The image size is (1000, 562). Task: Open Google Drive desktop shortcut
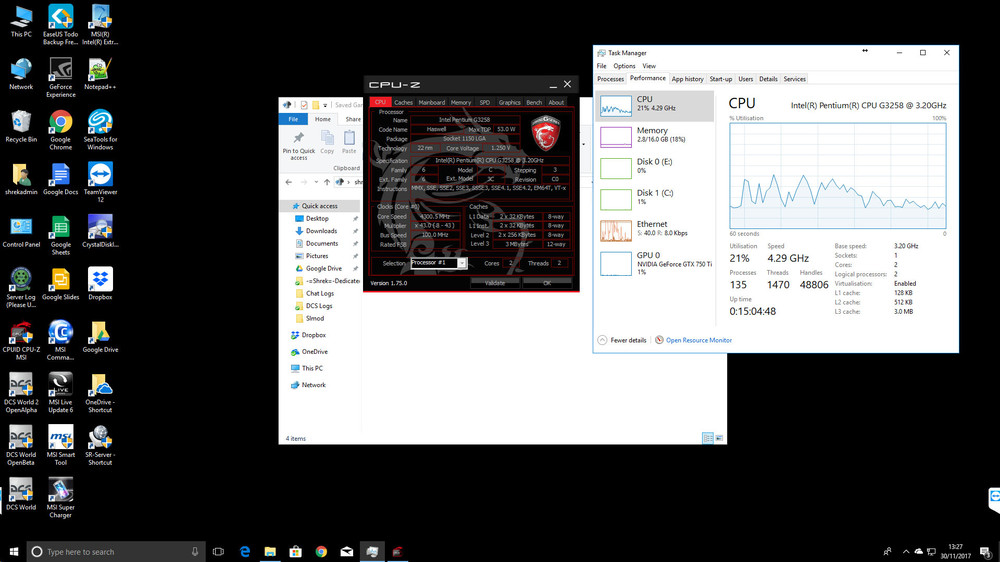coord(100,337)
